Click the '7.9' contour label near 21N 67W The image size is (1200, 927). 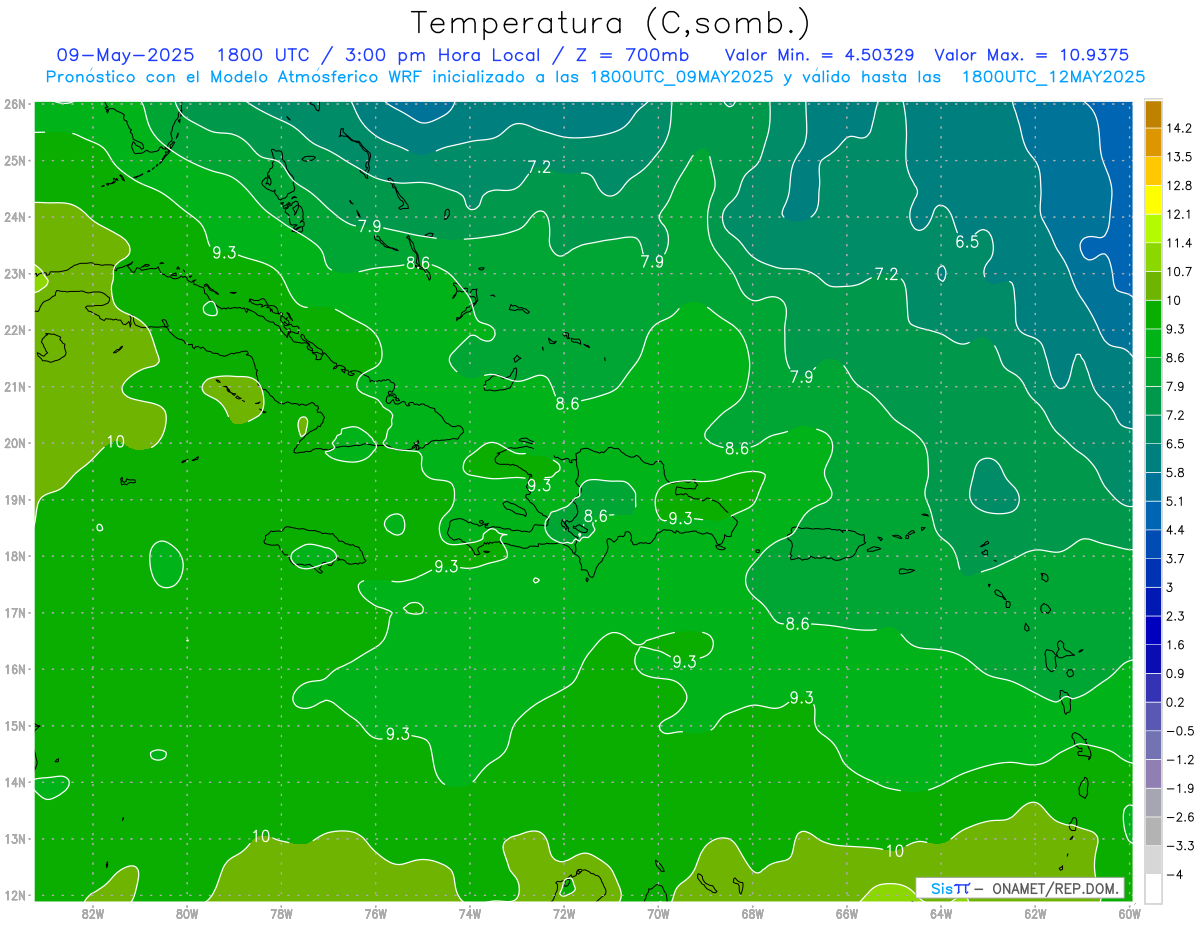point(801,377)
